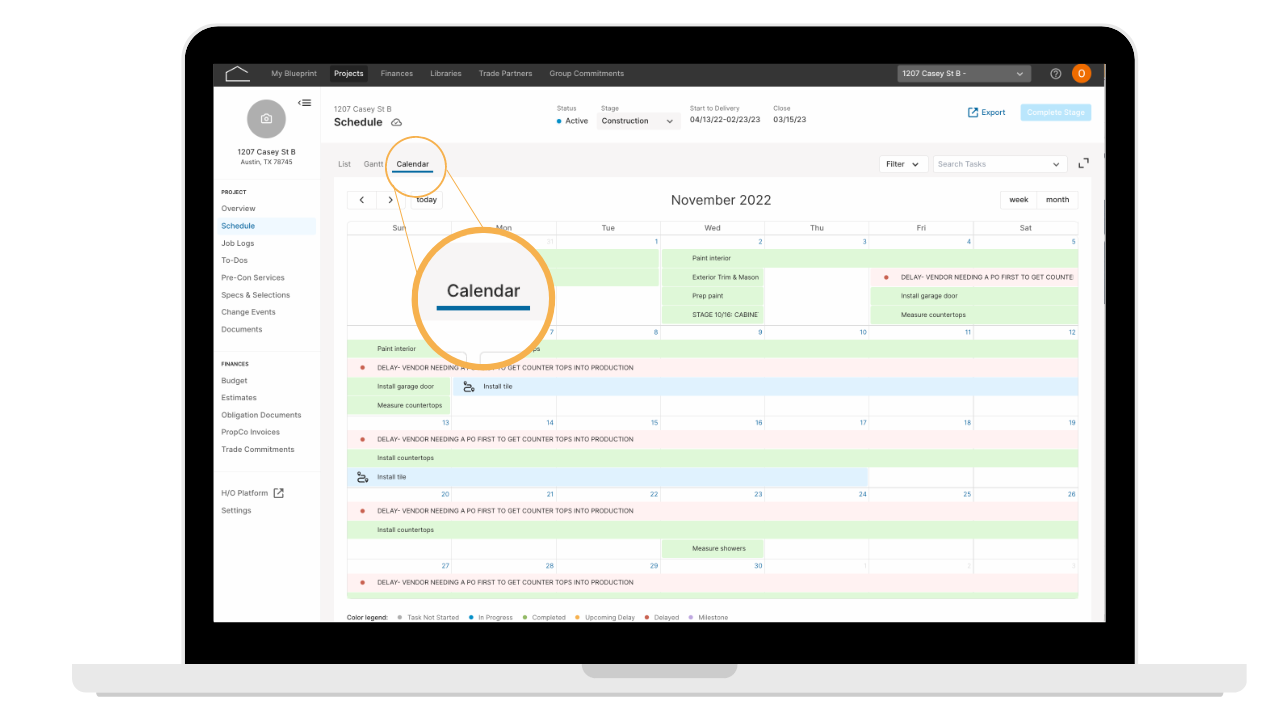Open Budget under Finances
This screenshot has width=1280, height=720.
coord(235,381)
